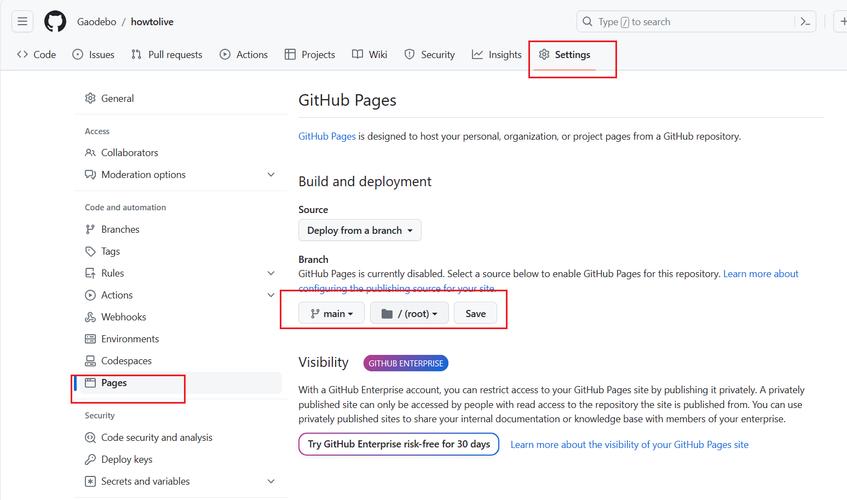Click the Projects table icon
Screen dimensions: 847x500
[x=290, y=55]
